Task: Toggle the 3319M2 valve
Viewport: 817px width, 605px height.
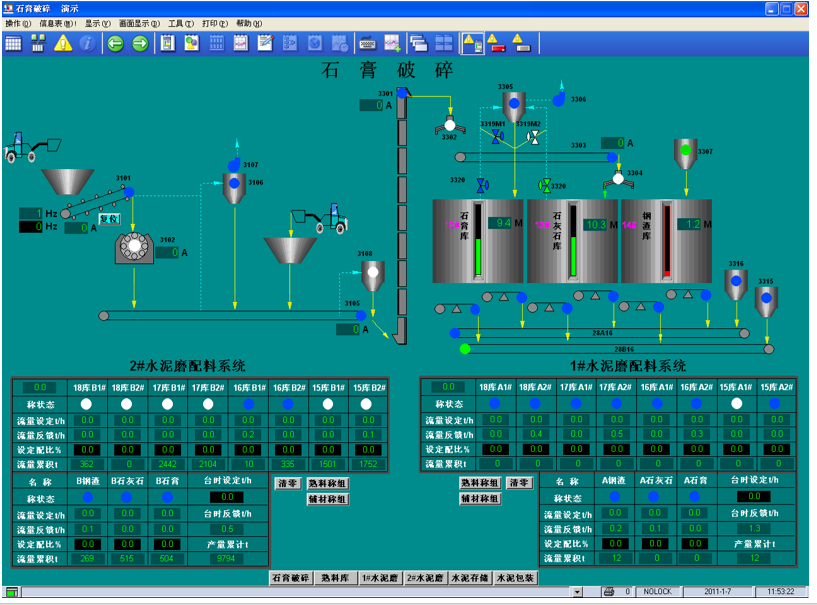Action: coord(533,137)
